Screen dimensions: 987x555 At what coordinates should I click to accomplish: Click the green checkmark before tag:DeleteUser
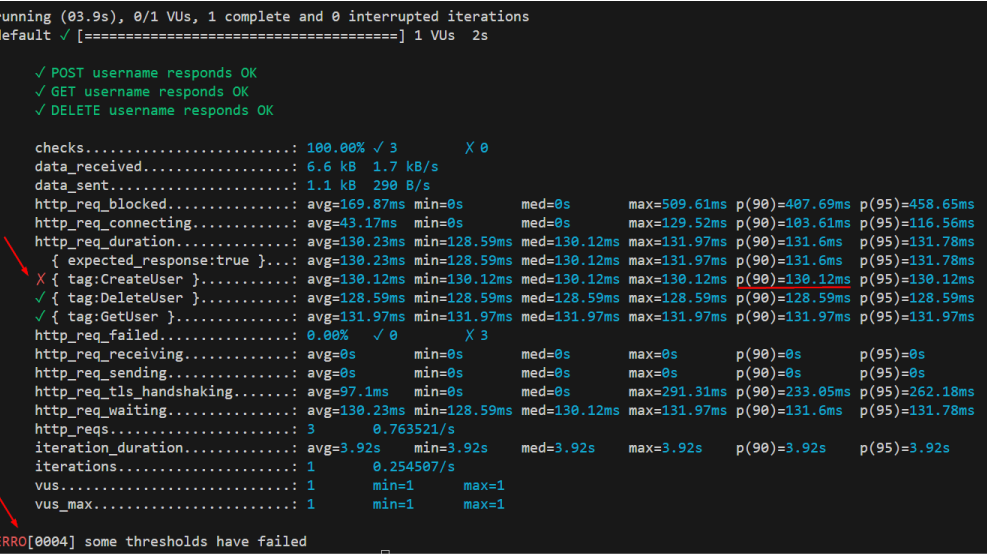pos(40,298)
